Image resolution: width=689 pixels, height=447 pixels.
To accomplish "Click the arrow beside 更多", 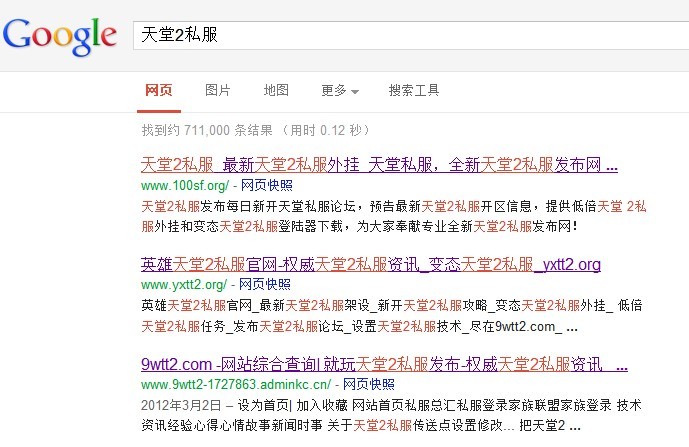I will pyautogui.click(x=355, y=92).
